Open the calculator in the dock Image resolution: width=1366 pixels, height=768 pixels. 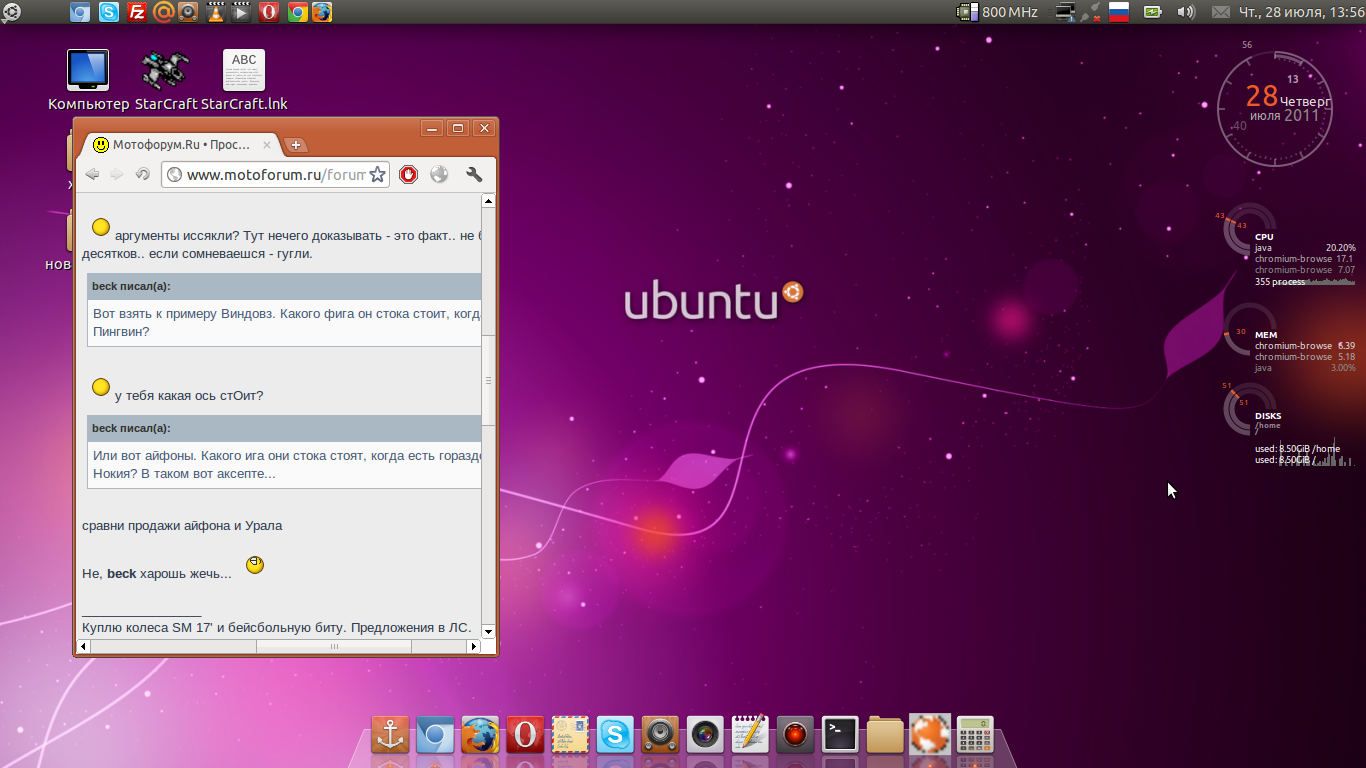point(974,735)
